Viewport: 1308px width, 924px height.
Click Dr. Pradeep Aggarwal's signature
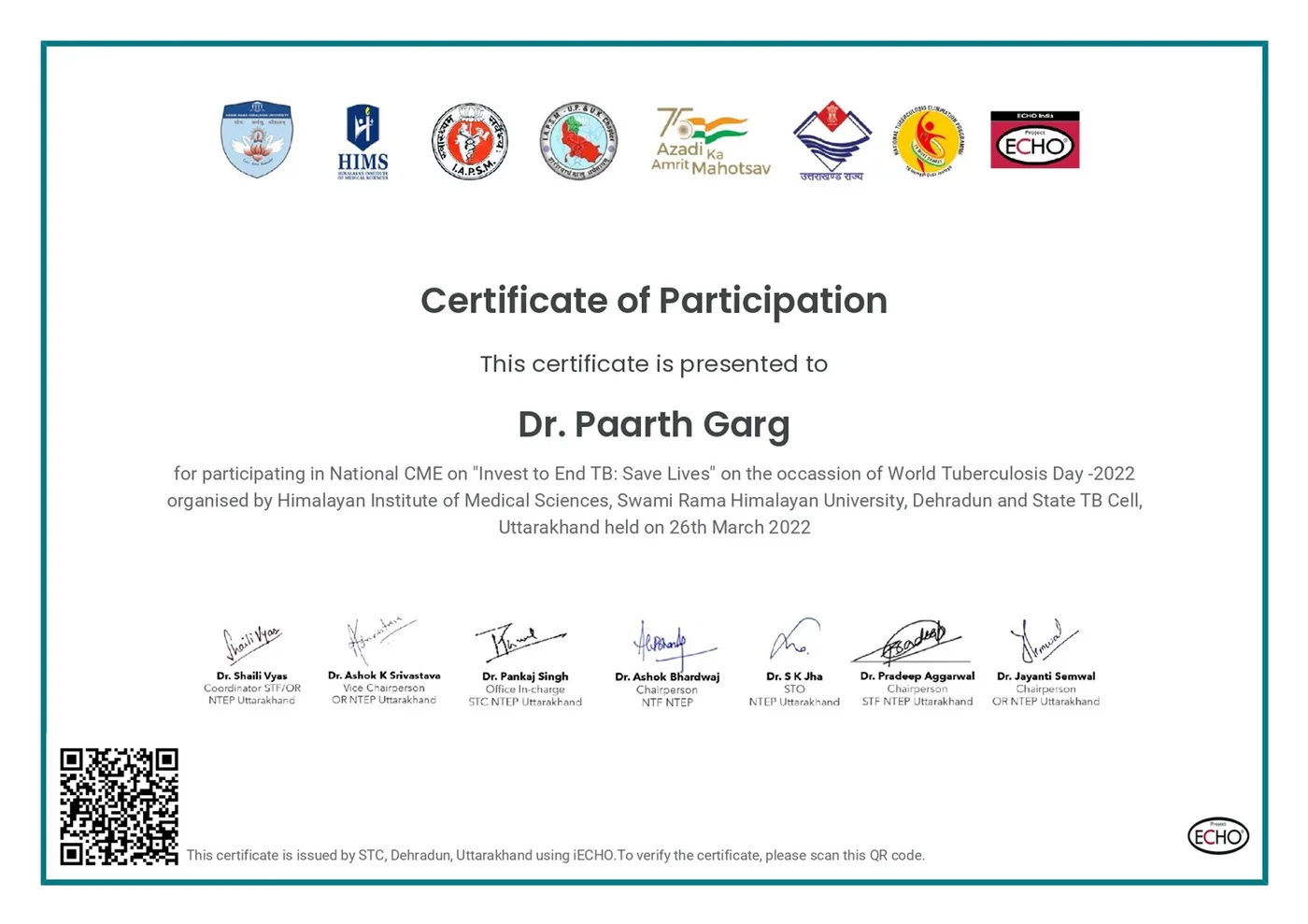[909, 641]
